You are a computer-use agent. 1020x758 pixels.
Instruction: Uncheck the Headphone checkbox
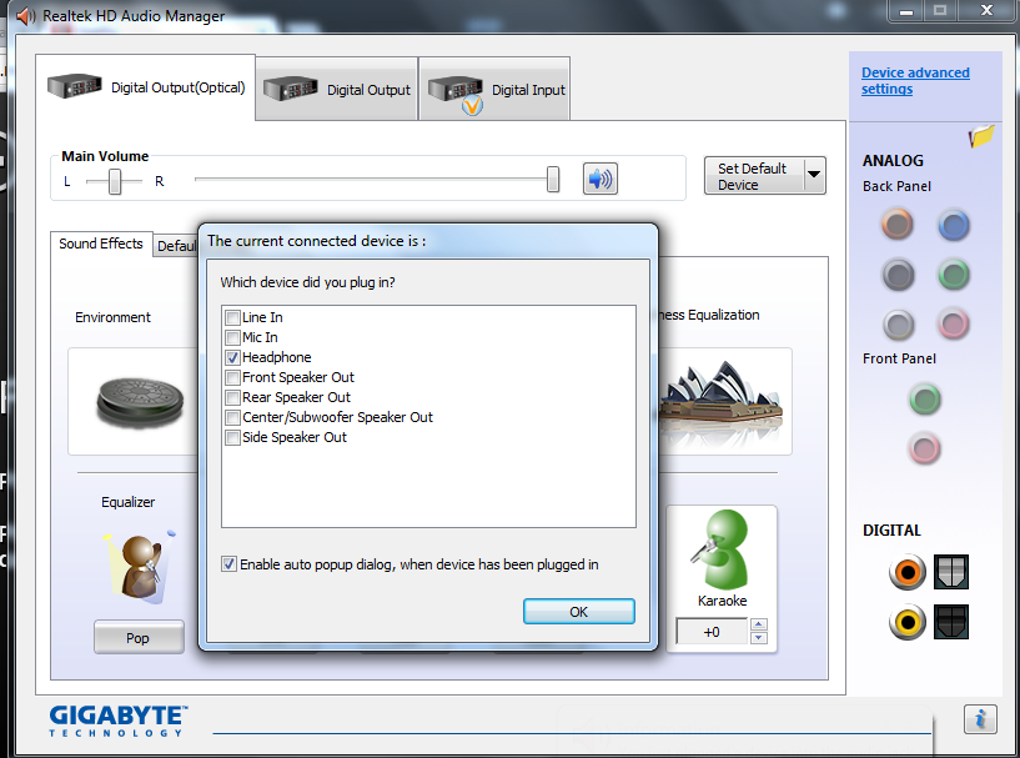coord(232,357)
